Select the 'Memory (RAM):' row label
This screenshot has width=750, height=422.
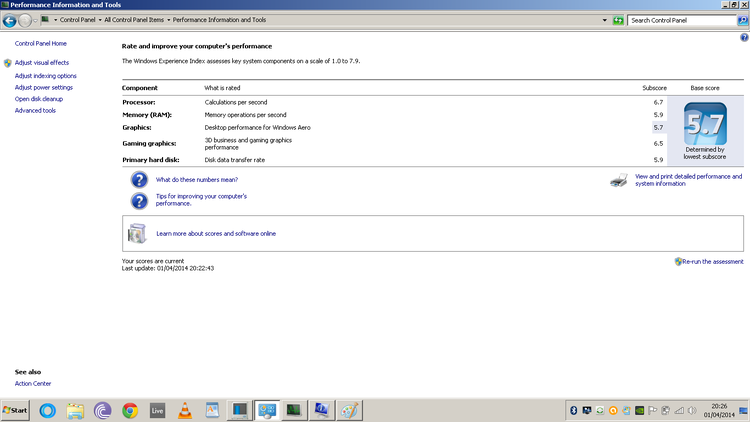tap(147, 115)
